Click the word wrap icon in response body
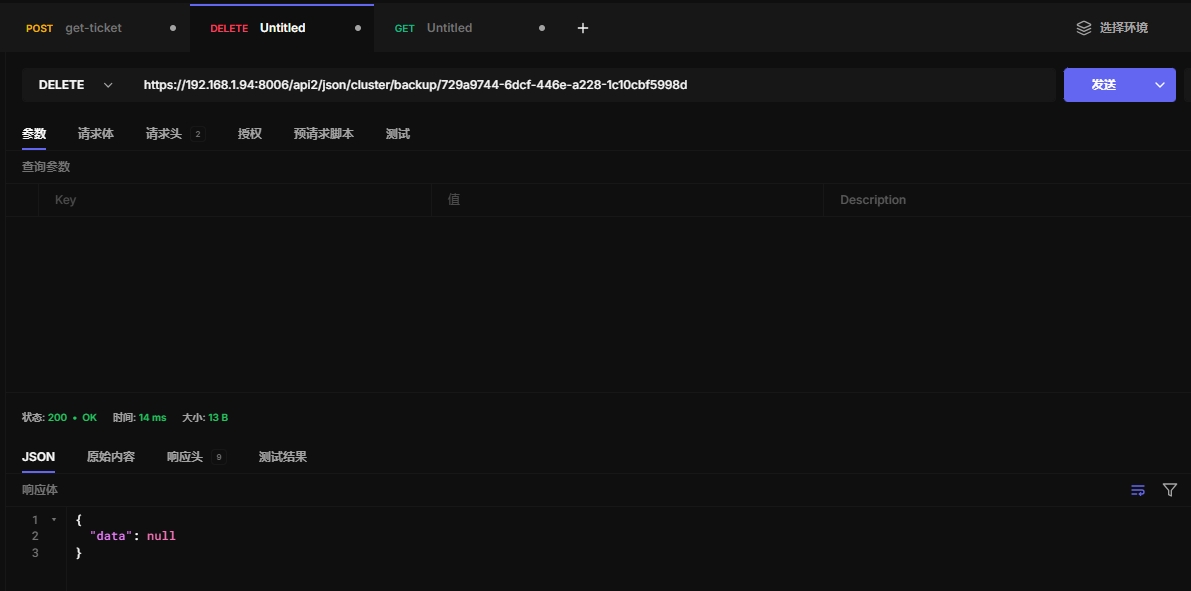Image resolution: width=1191 pixels, height=591 pixels. point(1138,490)
